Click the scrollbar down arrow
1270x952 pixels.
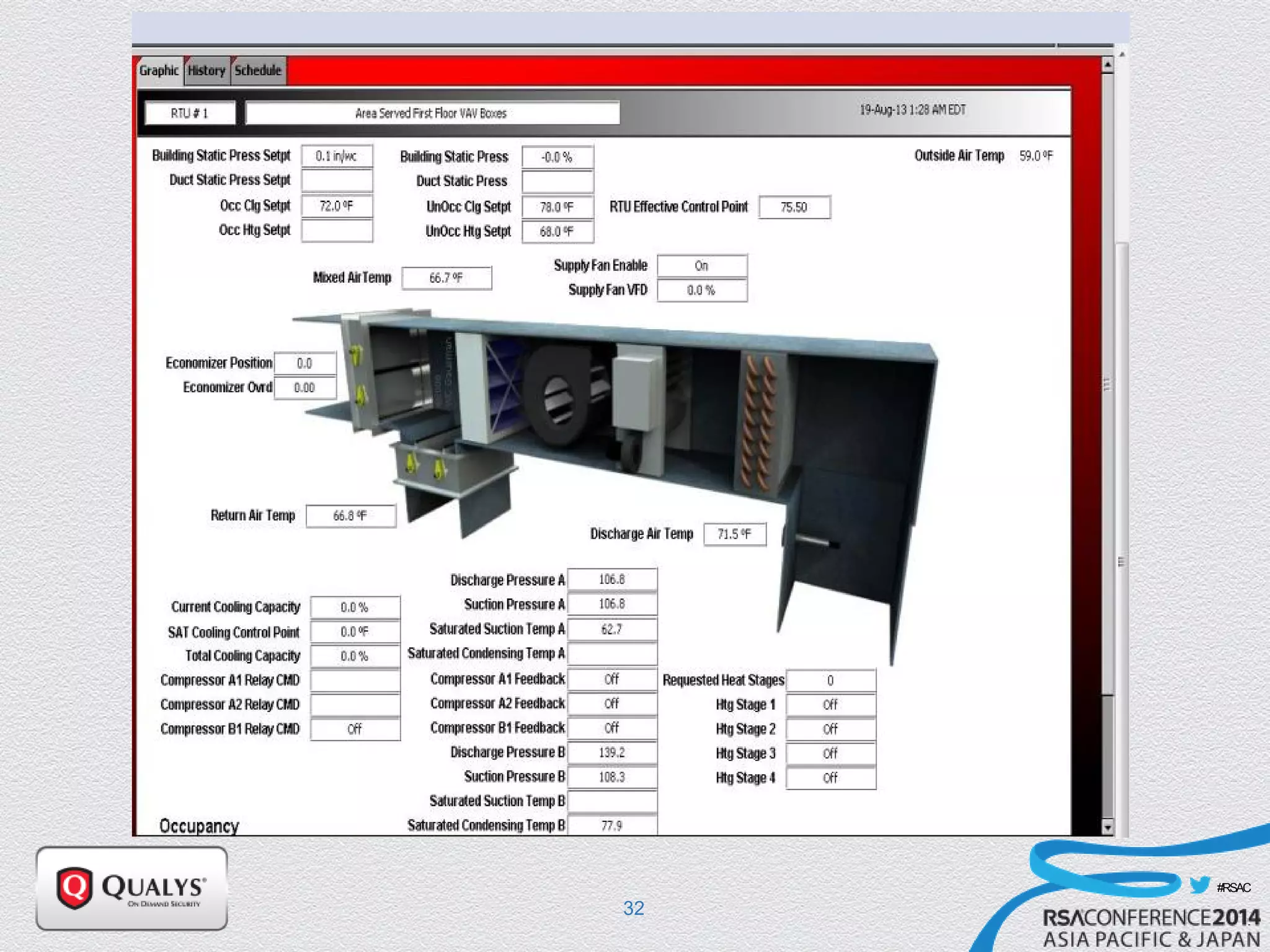pos(1108,827)
